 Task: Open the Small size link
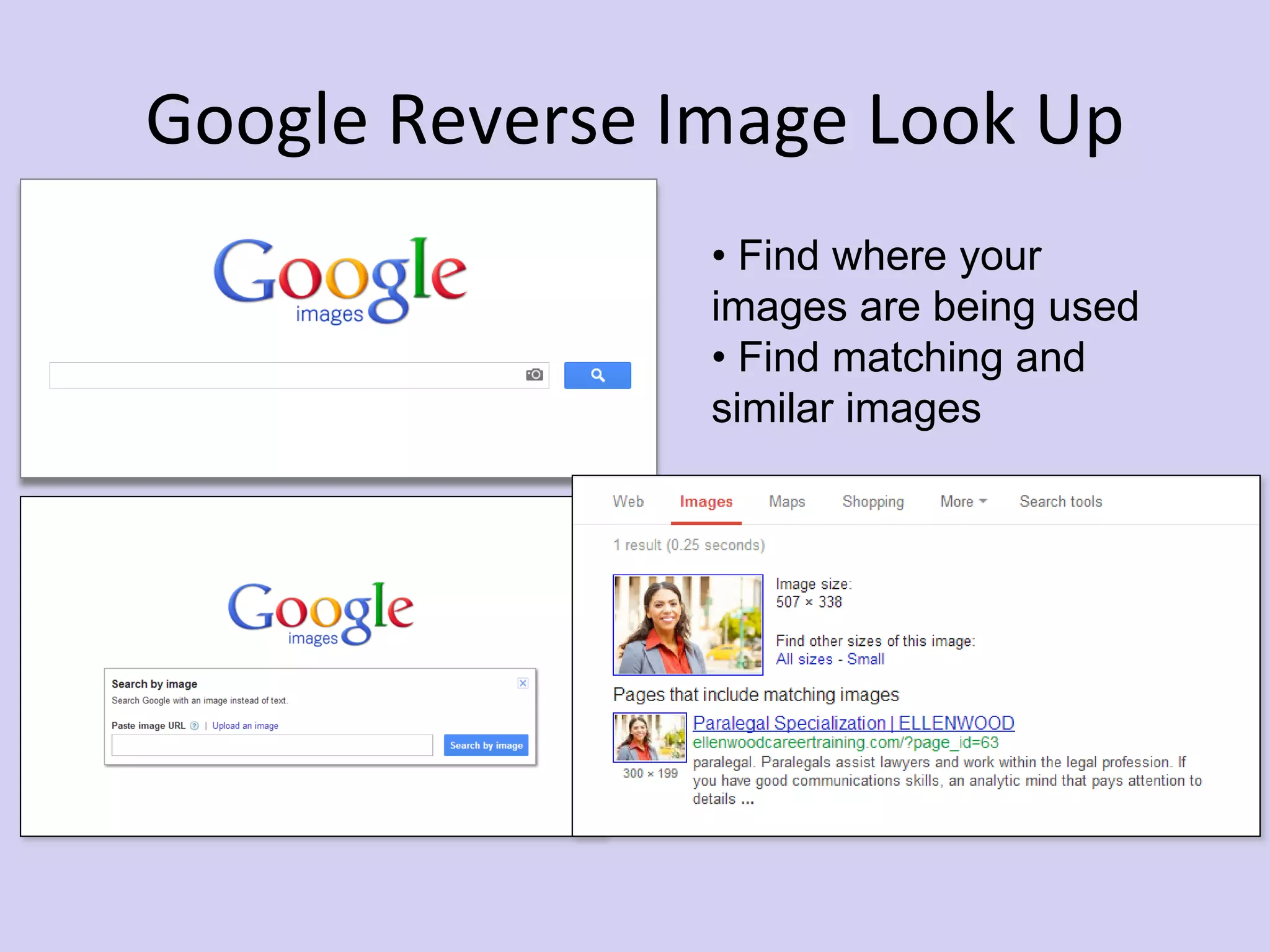click(866, 659)
